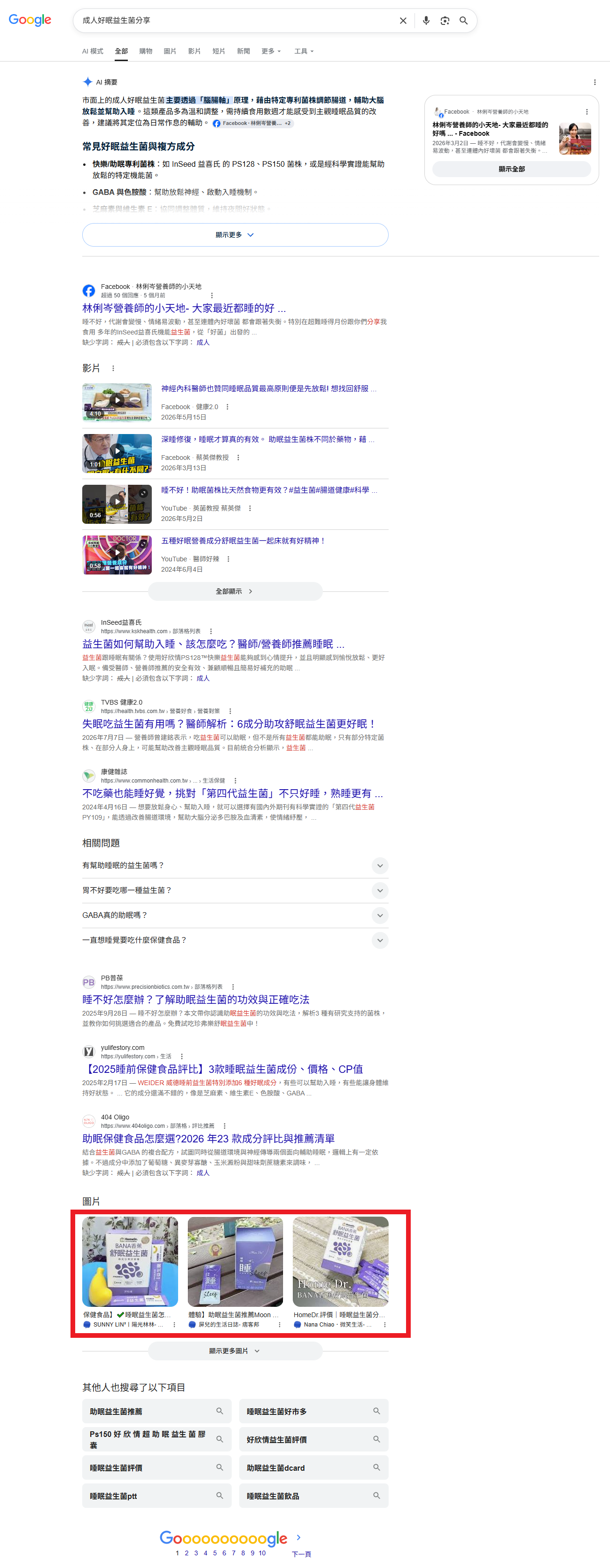Open the 影片 section three-dot menu
This screenshot has width=610, height=1568.
(113, 368)
